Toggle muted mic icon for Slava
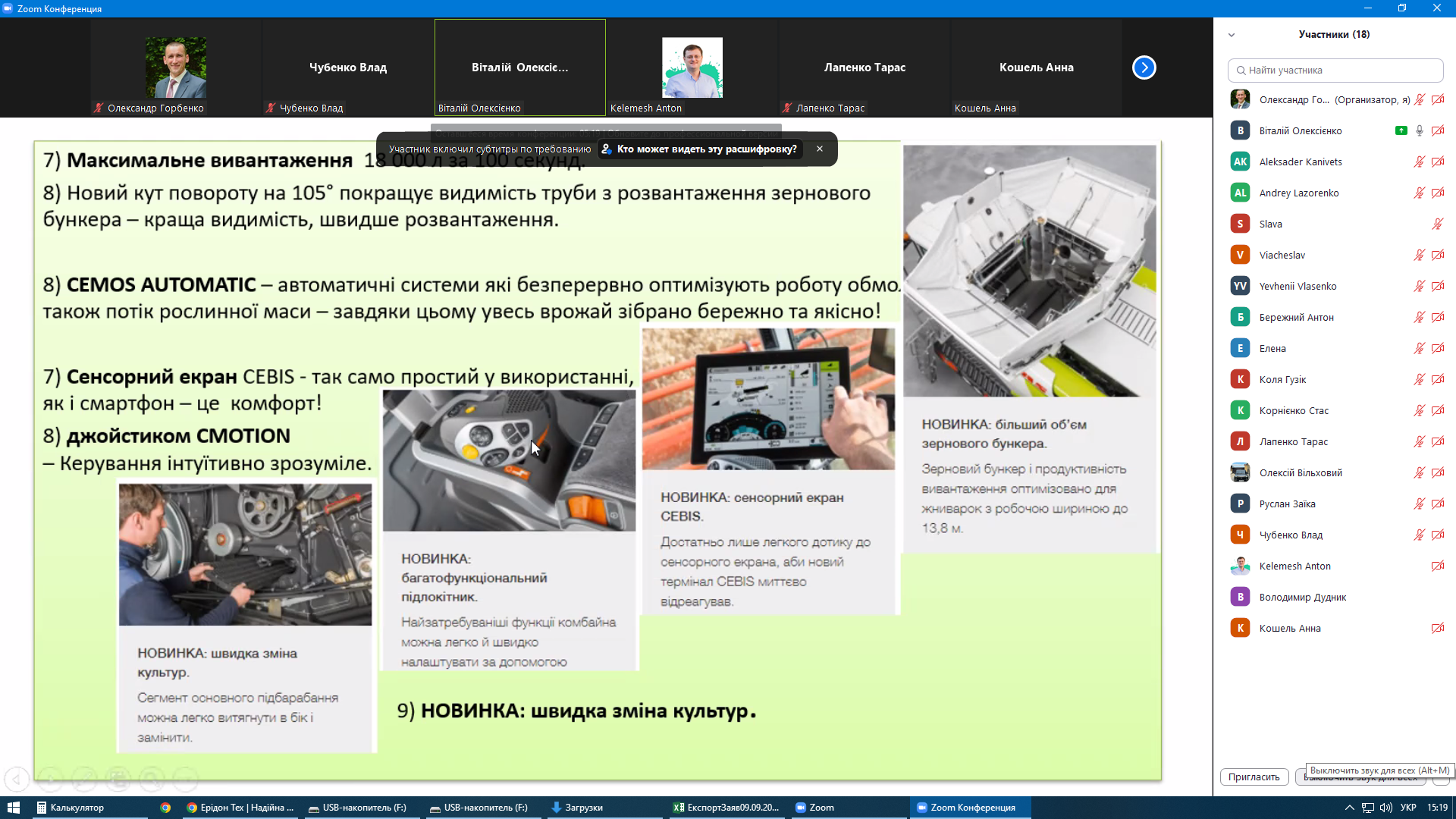Image resolution: width=1456 pixels, height=819 pixels. (x=1438, y=224)
